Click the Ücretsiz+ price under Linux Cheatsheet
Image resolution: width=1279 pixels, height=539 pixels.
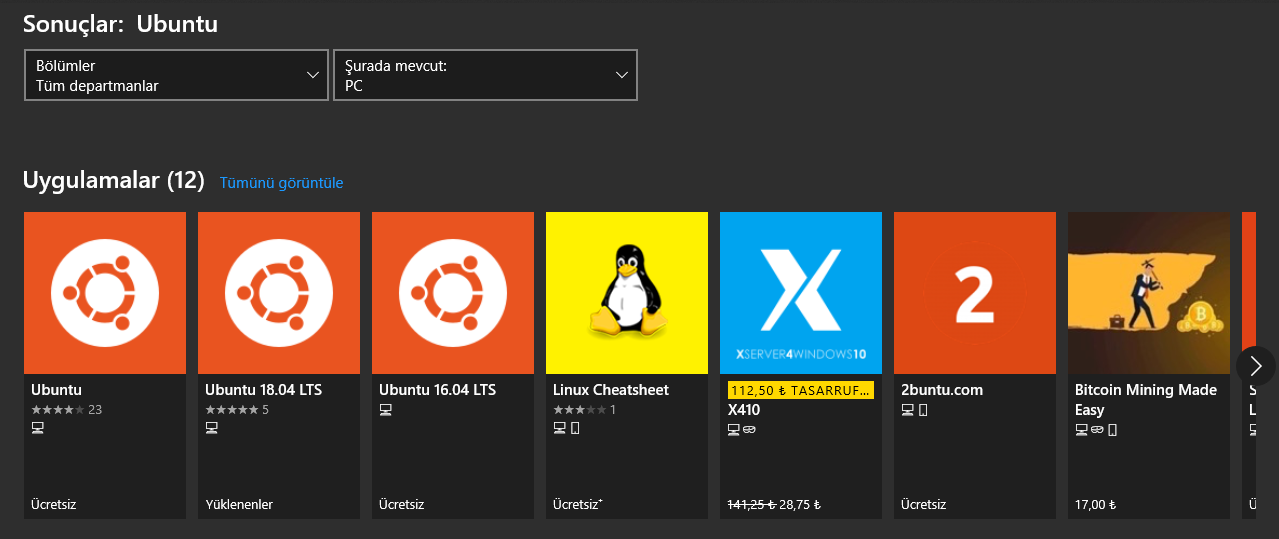click(x=577, y=505)
